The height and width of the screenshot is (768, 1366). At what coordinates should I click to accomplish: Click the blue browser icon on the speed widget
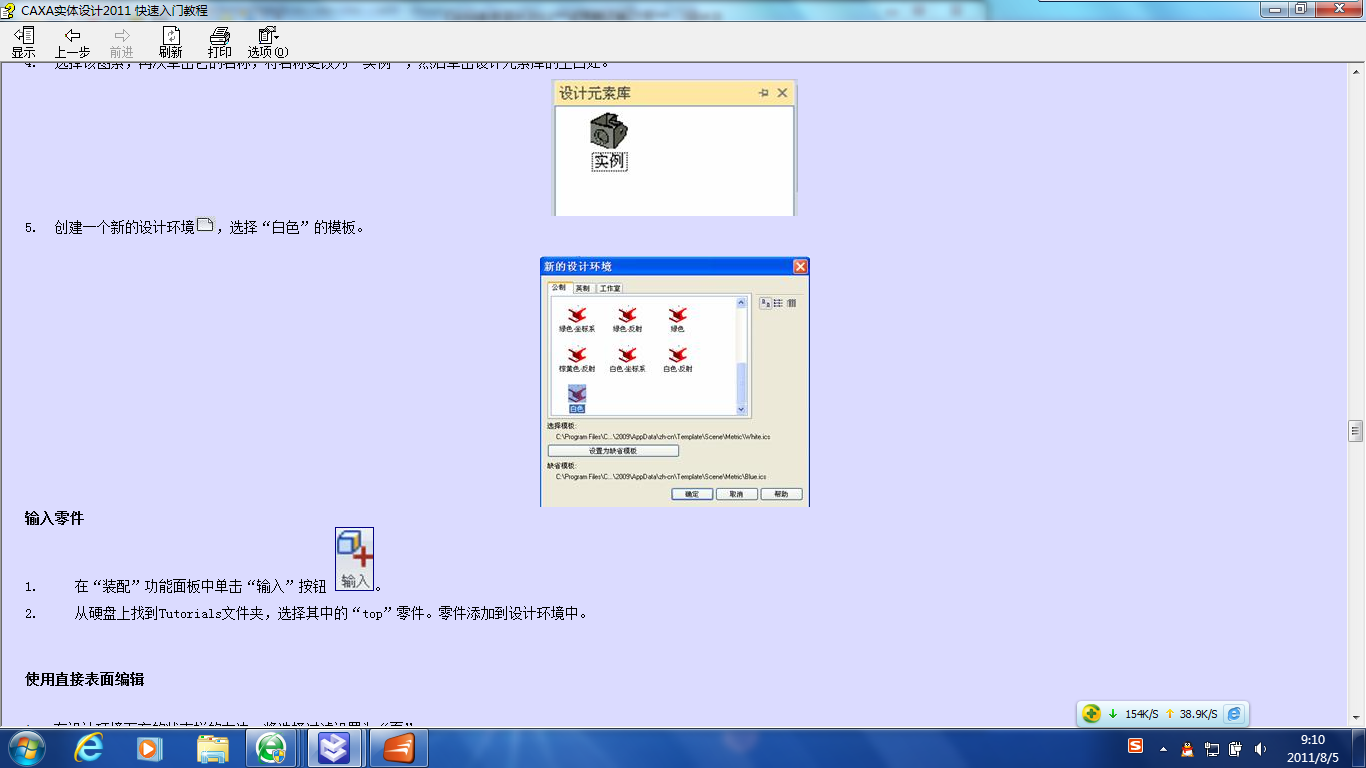tap(1234, 714)
